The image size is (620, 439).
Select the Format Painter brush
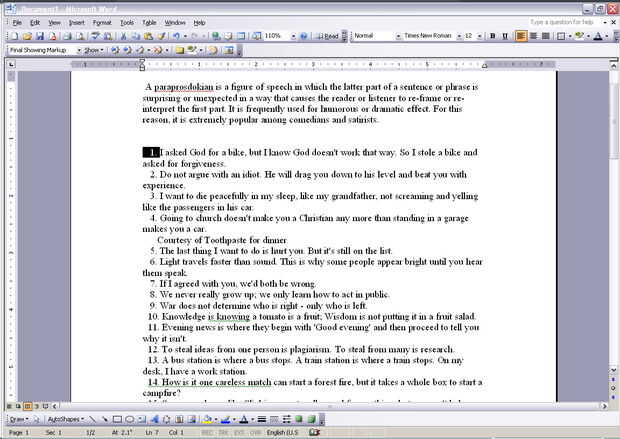point(161,36)
